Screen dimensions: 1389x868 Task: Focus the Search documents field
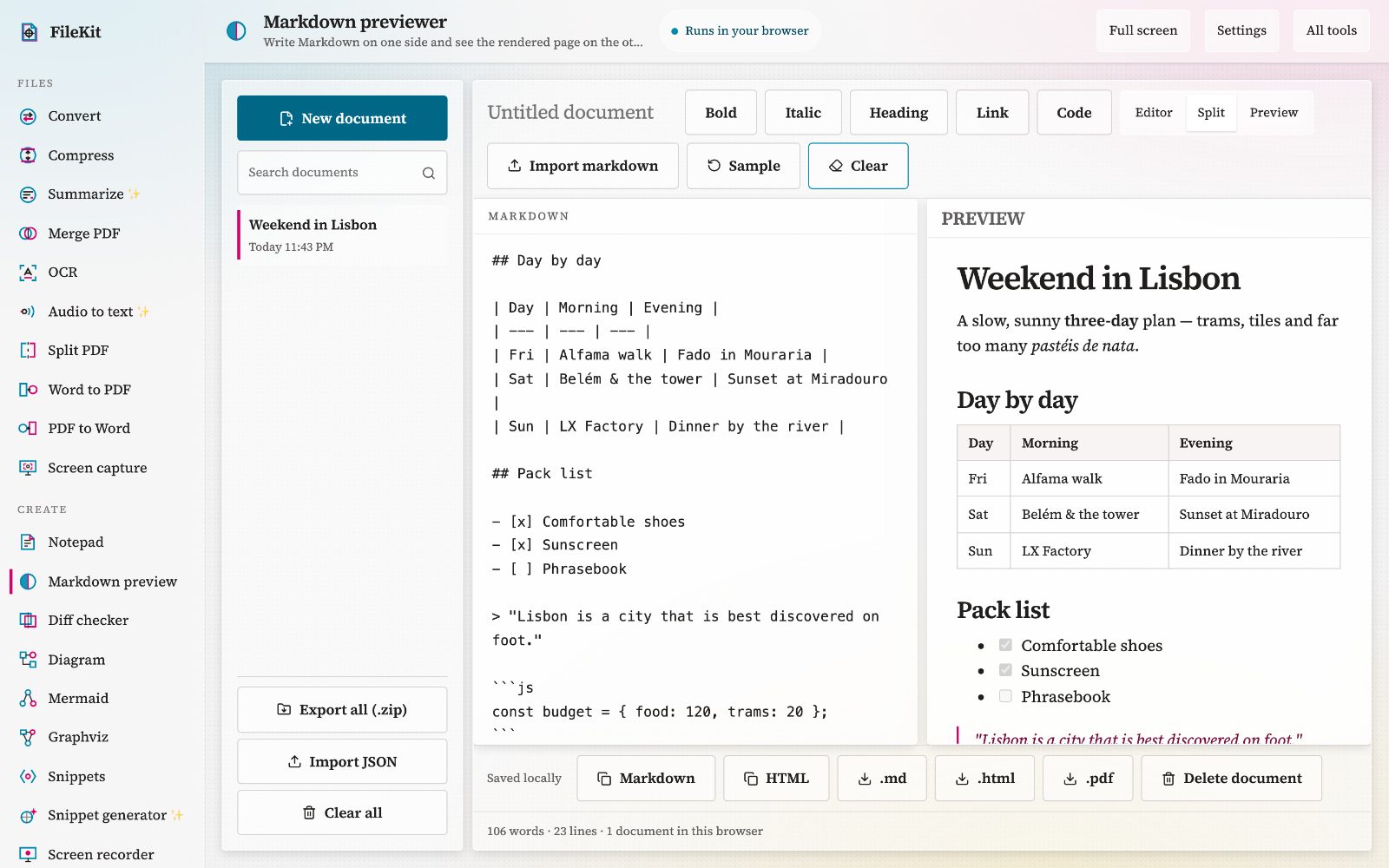tap(342, 173)
